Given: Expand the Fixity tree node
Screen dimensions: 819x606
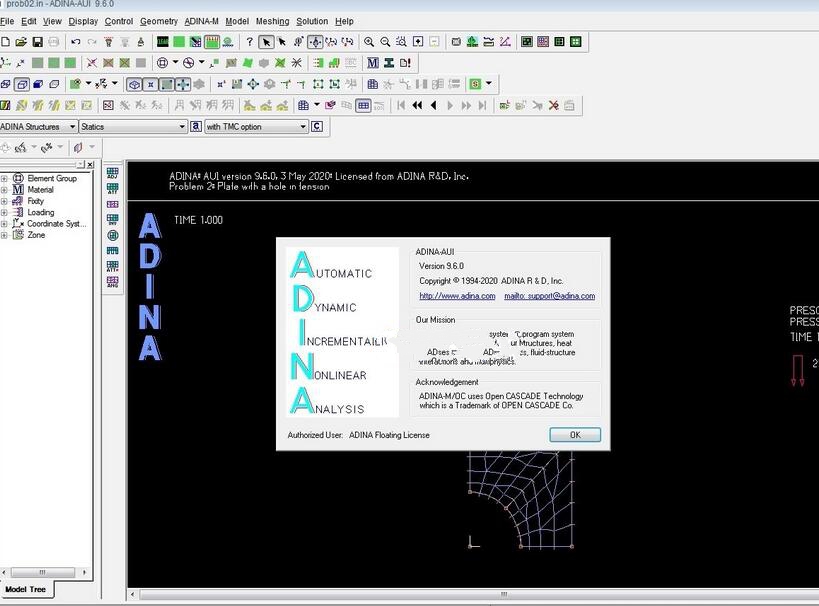Looking at the screenshot, I should click(x=4, y=201).
